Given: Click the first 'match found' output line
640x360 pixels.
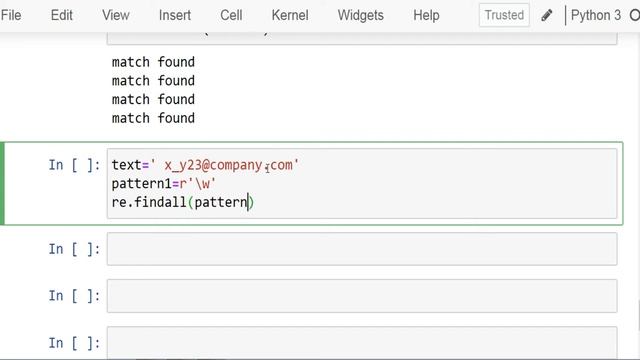Looking at the screenshot, I should (x=153, y=62).
